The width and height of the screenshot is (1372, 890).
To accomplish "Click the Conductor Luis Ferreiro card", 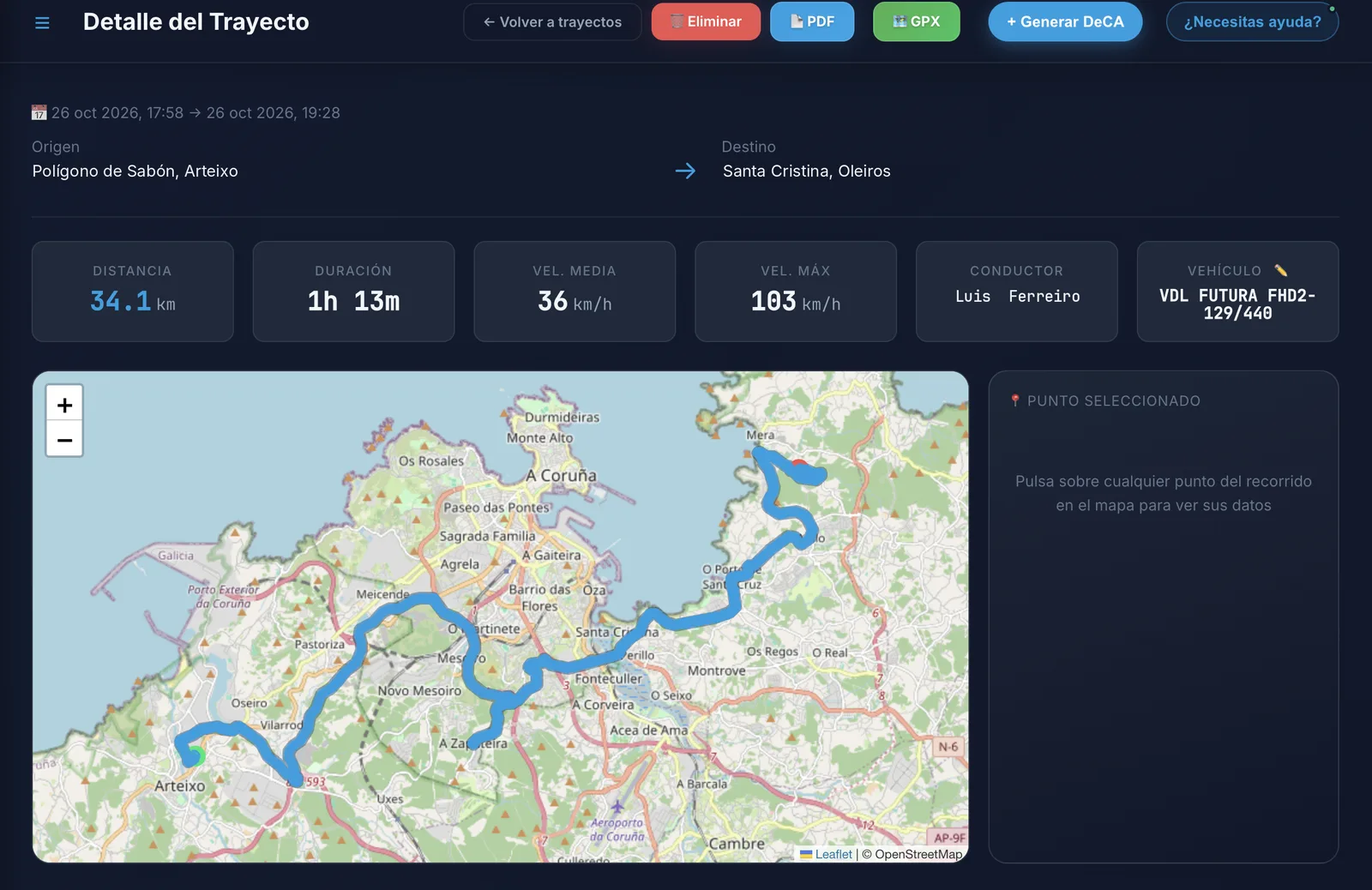I will pos(1017,292).
